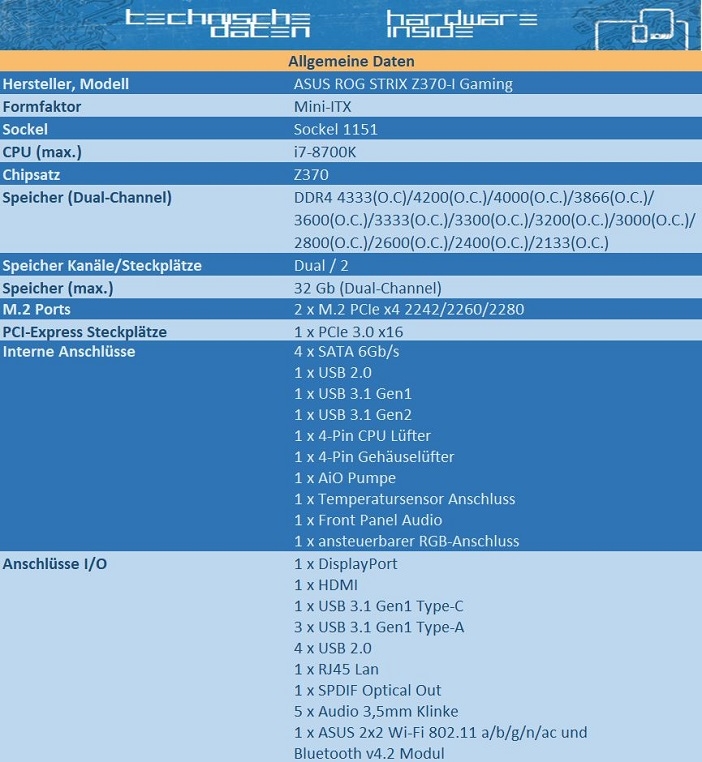702x762 pixels.
Task: Click the 'i7-8700K' value
Action: click(x=325, y=152)
